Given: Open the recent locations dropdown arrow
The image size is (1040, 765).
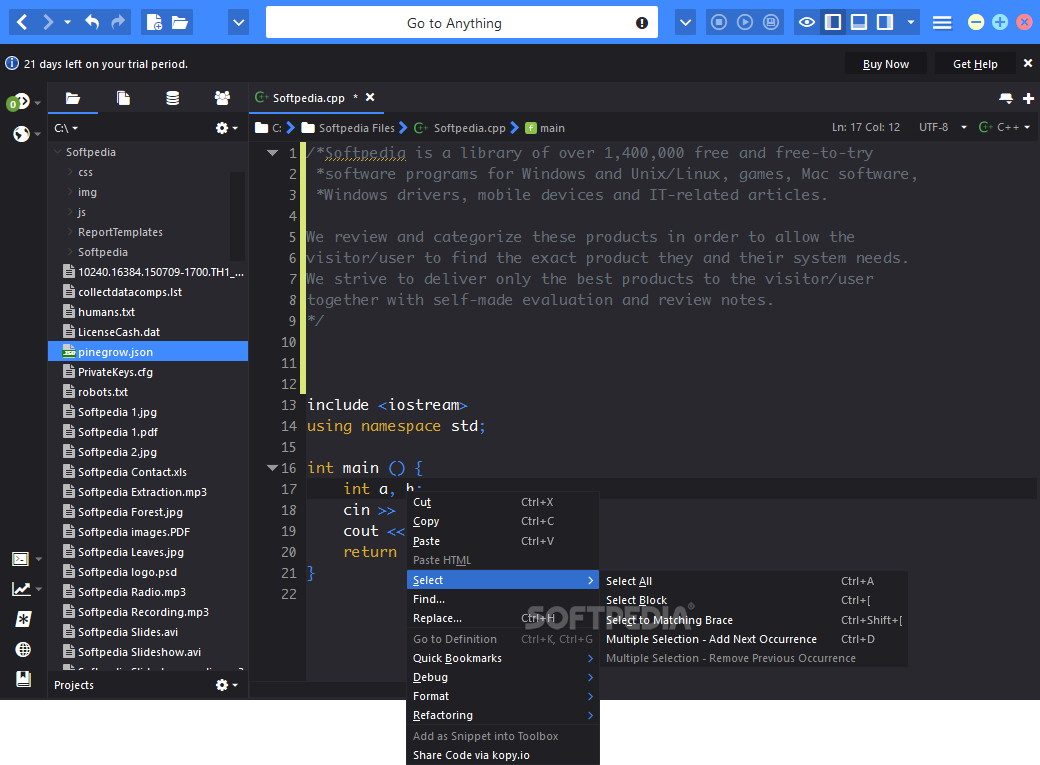Looking at the screenshot, I should 68,23.
